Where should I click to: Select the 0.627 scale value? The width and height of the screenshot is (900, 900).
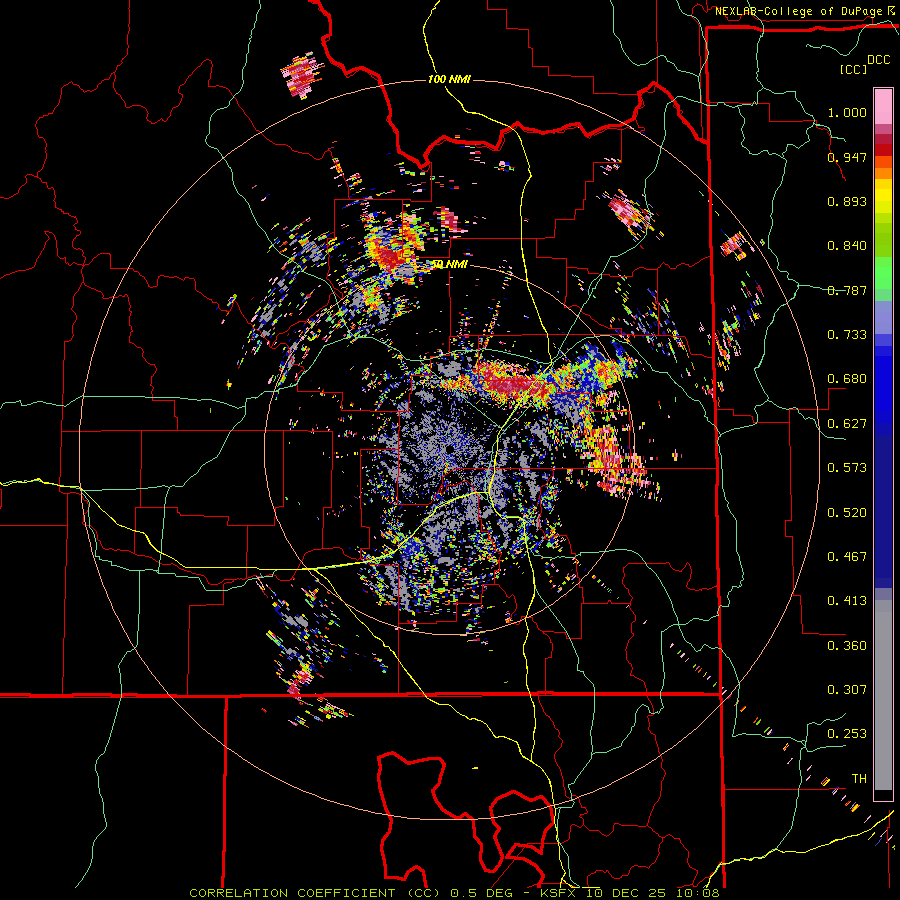847,424
